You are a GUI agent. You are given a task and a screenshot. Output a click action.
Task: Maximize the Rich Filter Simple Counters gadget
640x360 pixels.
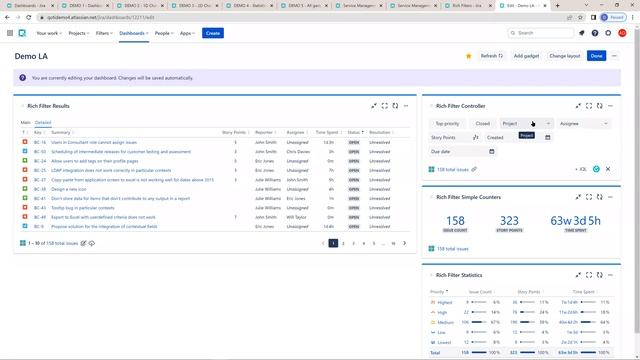click(589, 197)
